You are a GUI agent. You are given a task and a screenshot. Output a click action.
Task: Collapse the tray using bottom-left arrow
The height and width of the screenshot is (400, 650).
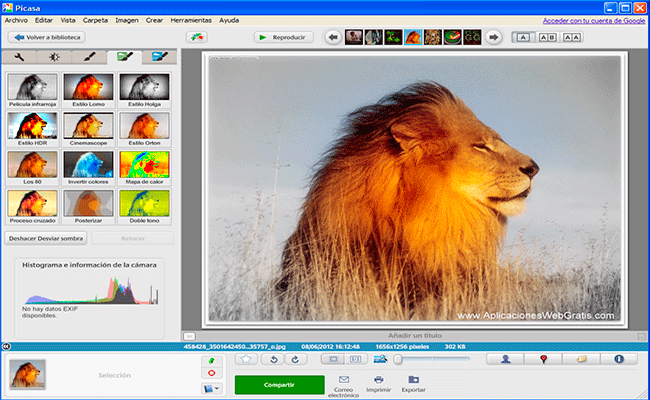click(5, 346)
